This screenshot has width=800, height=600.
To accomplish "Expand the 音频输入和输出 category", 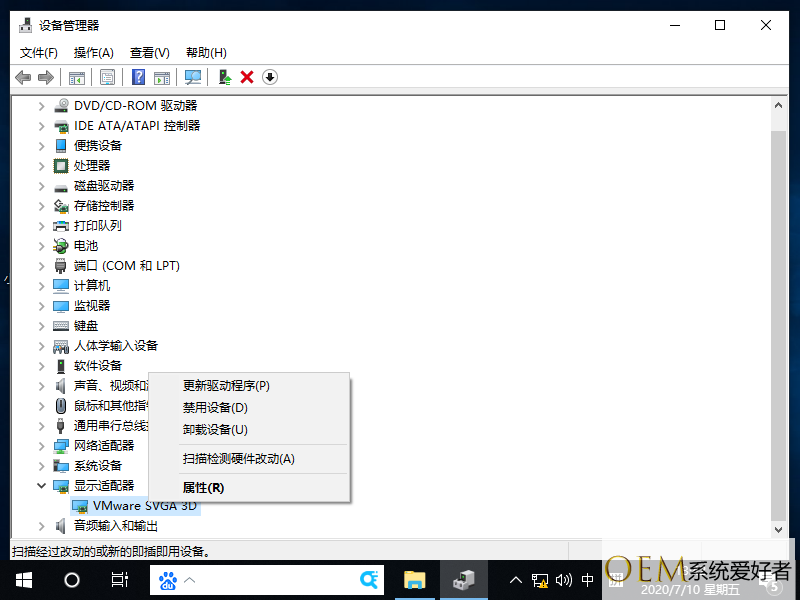I will coord(41,525).
